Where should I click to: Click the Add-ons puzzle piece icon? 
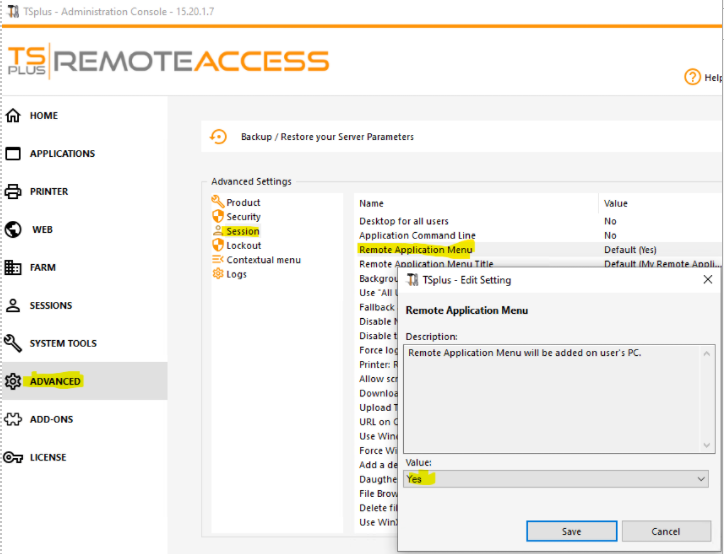pyautogui.click(x=13, y=420)
